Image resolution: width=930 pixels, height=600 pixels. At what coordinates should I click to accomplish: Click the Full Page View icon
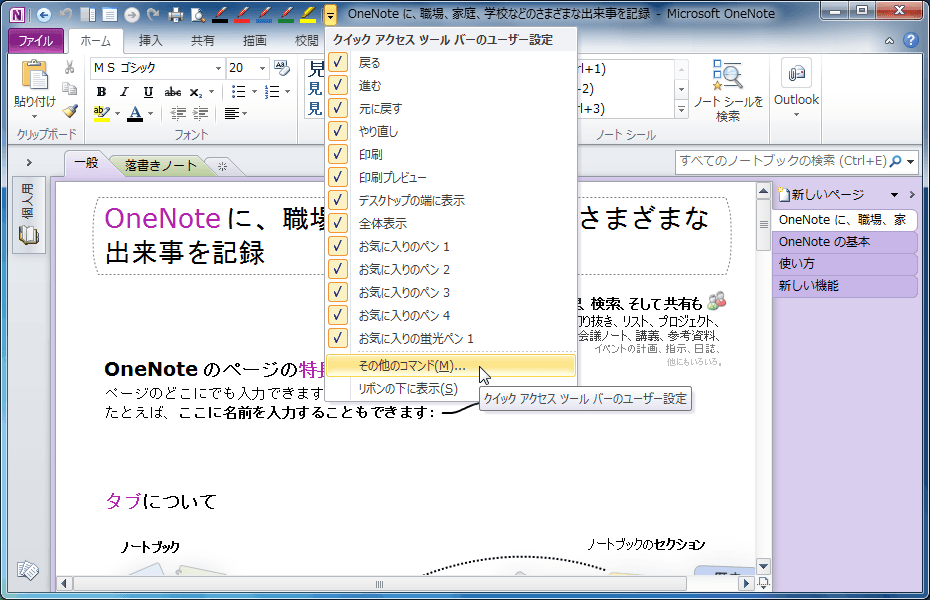[110, 14]
